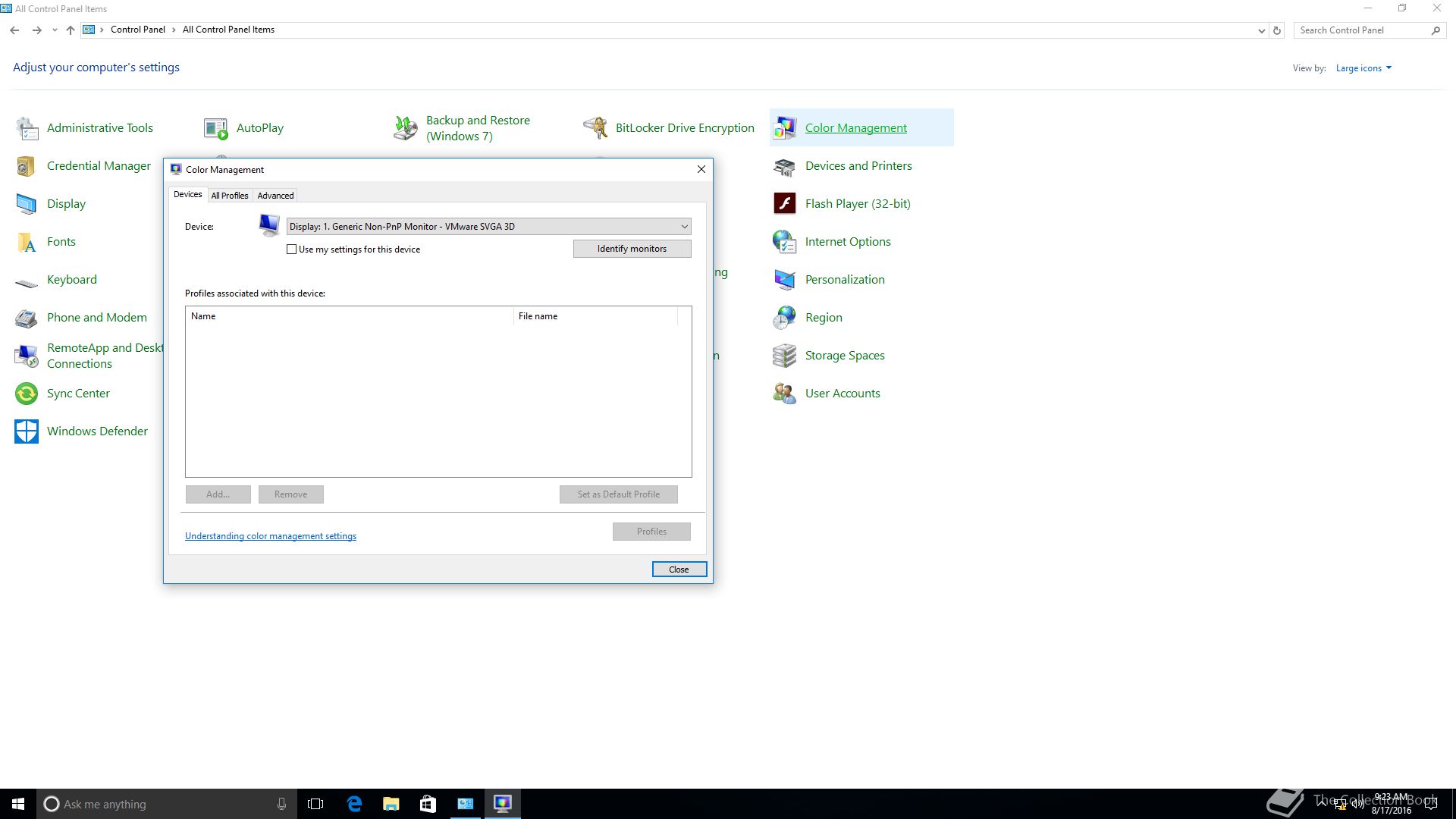Open the Storage Spaces icon
This screenshot has height=819, width=1456.
pos(785,356)
